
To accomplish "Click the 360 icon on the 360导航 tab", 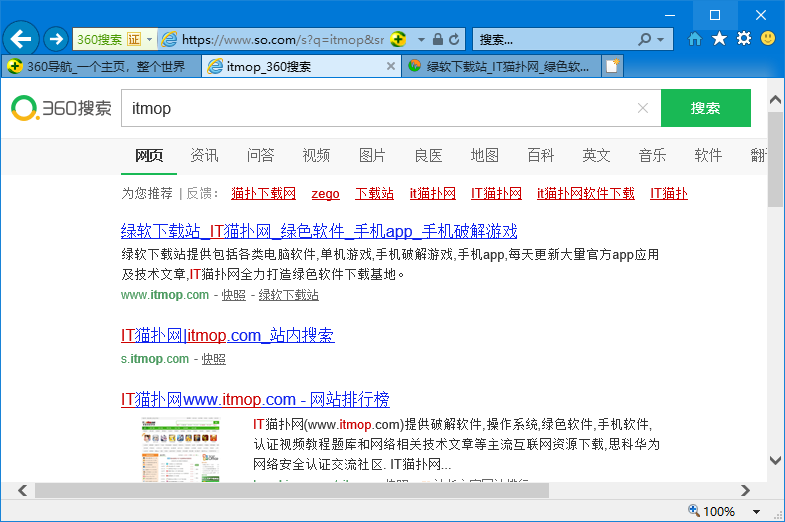I will tap(15, 66).
